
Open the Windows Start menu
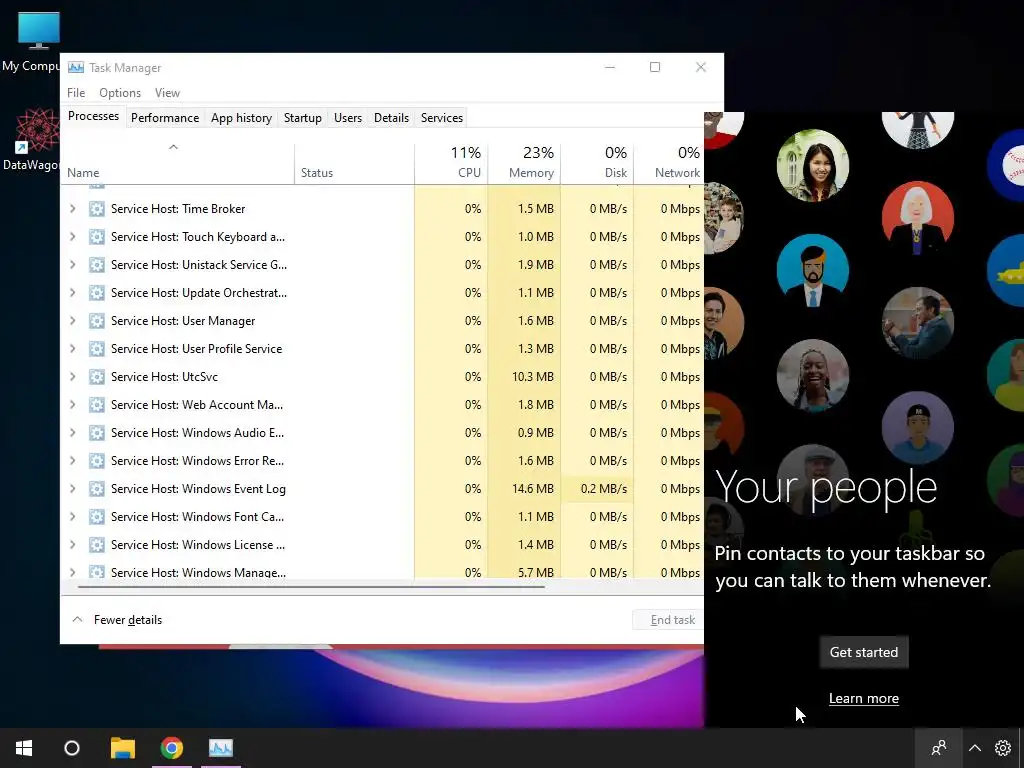pos(24,748)
